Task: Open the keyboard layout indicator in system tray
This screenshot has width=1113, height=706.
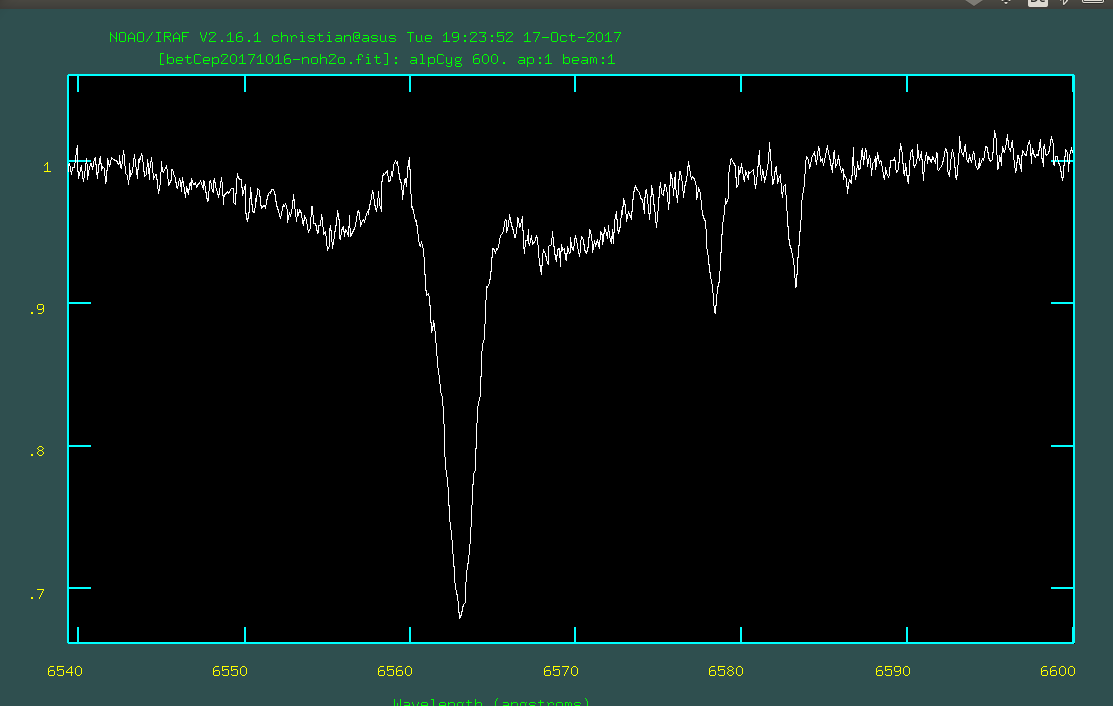Action: tap(1038, 3)
